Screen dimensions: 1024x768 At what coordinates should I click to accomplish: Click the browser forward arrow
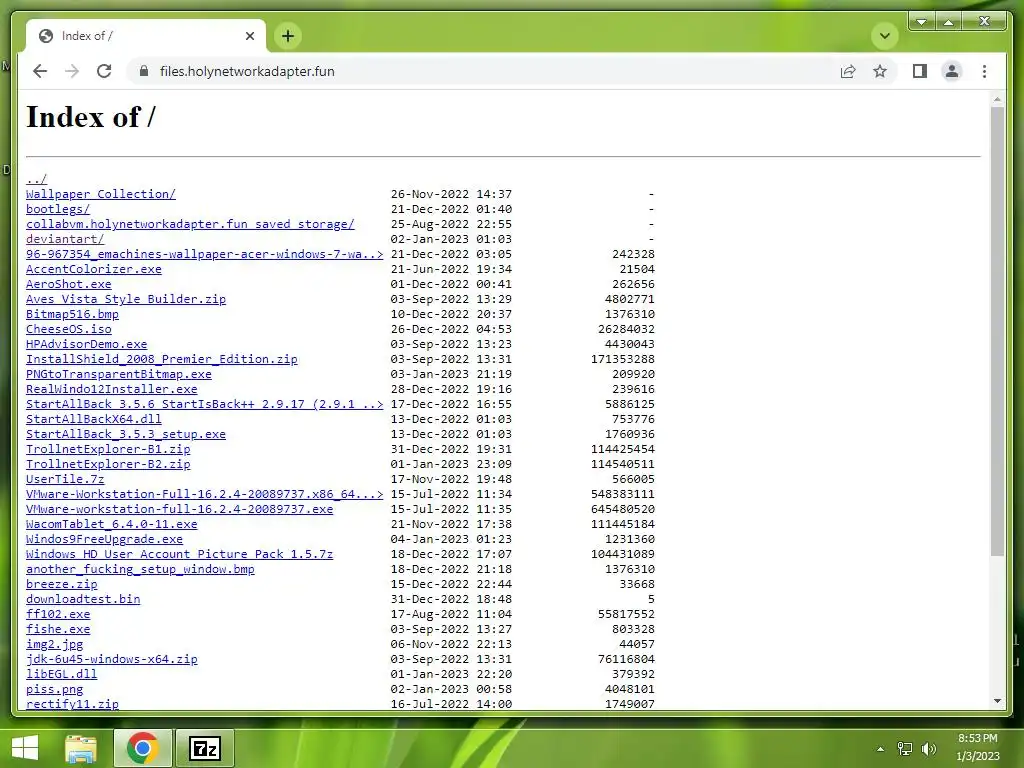[72, 71]
